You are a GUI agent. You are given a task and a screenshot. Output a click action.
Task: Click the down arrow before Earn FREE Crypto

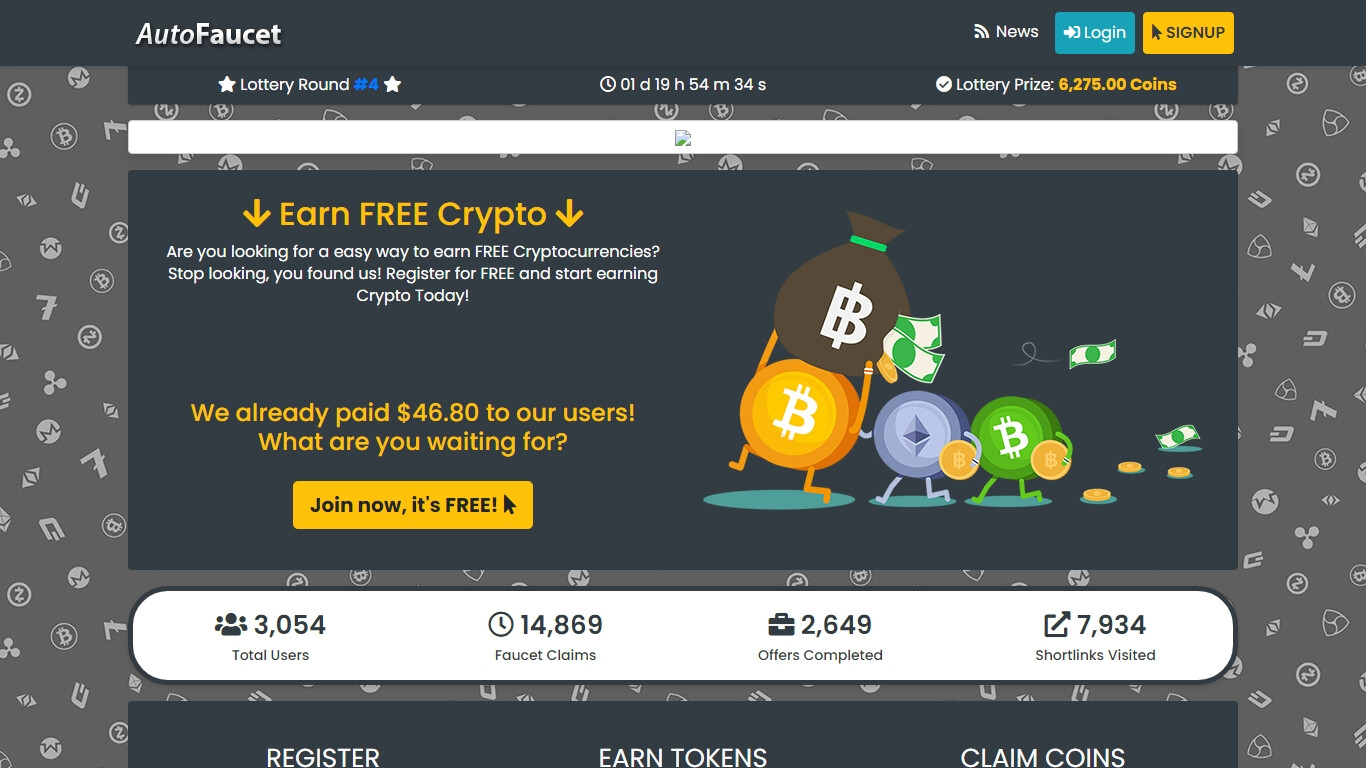257,214
